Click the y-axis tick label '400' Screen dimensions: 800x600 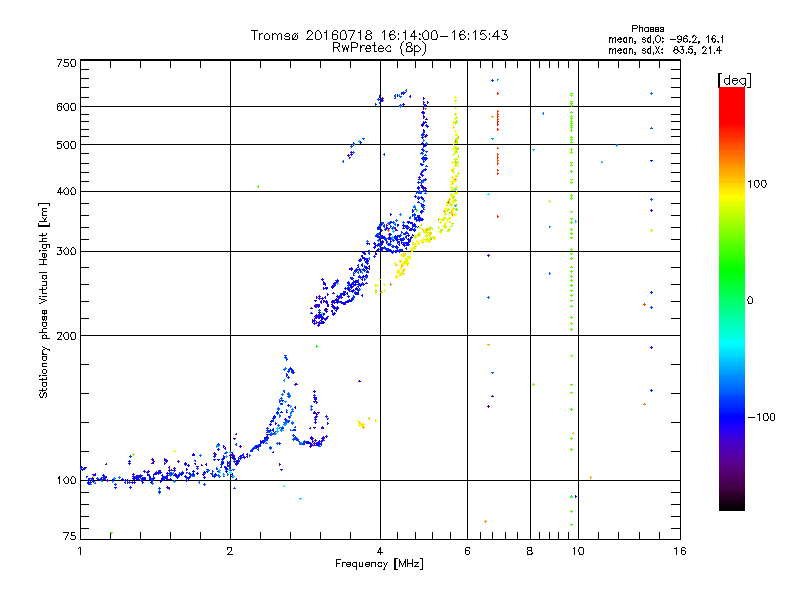coord(66,191)
